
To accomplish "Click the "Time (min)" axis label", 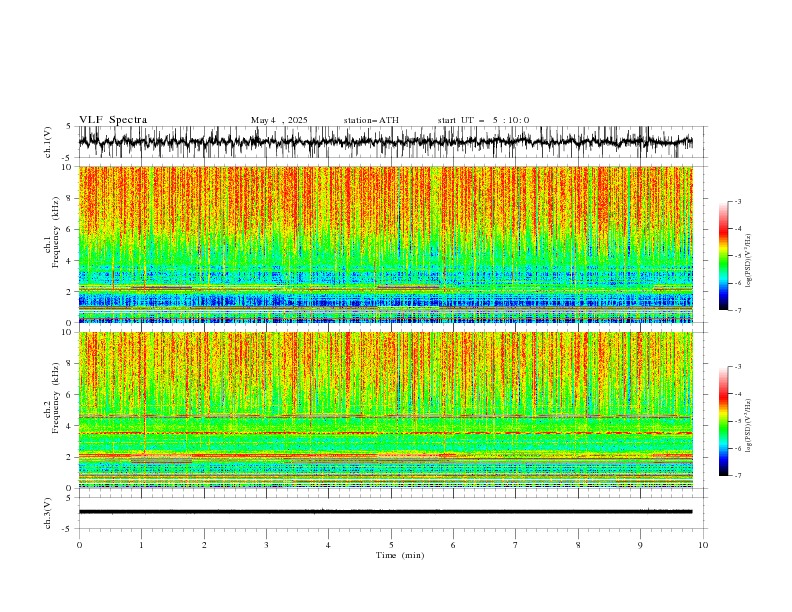I will pyautogui.click(x=400, y=555).
